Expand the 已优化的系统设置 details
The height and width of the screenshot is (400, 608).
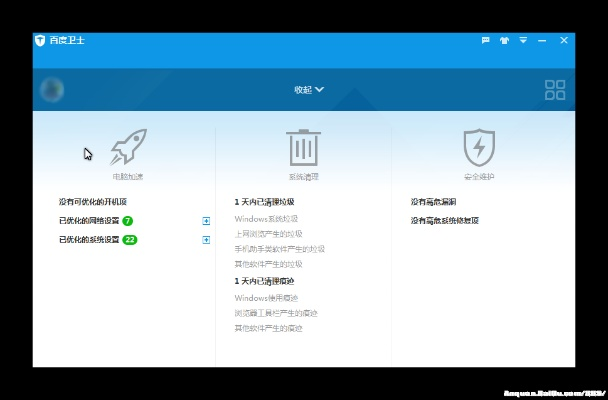(x=206, y=240)
